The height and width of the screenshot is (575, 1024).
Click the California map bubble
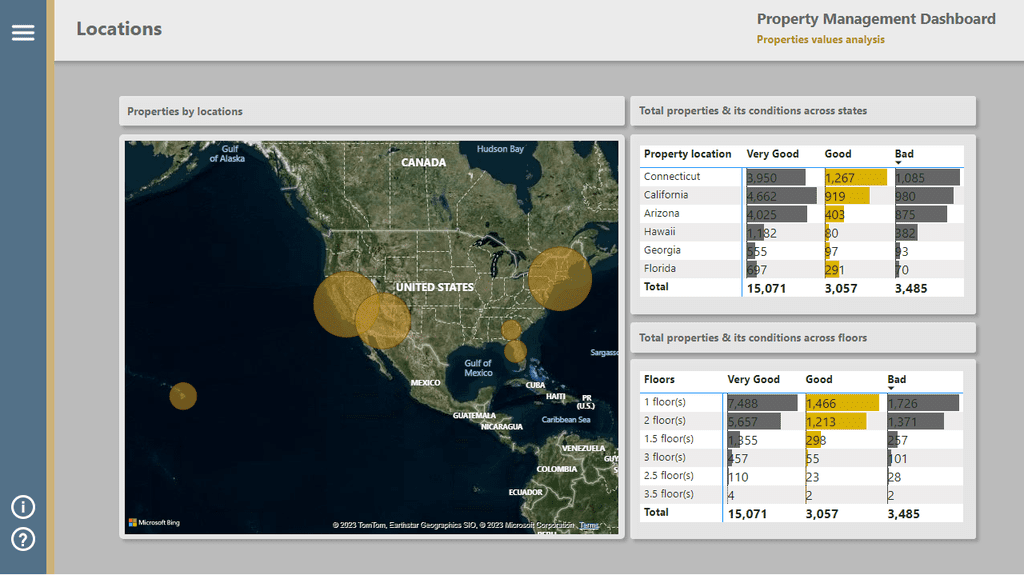346,304
